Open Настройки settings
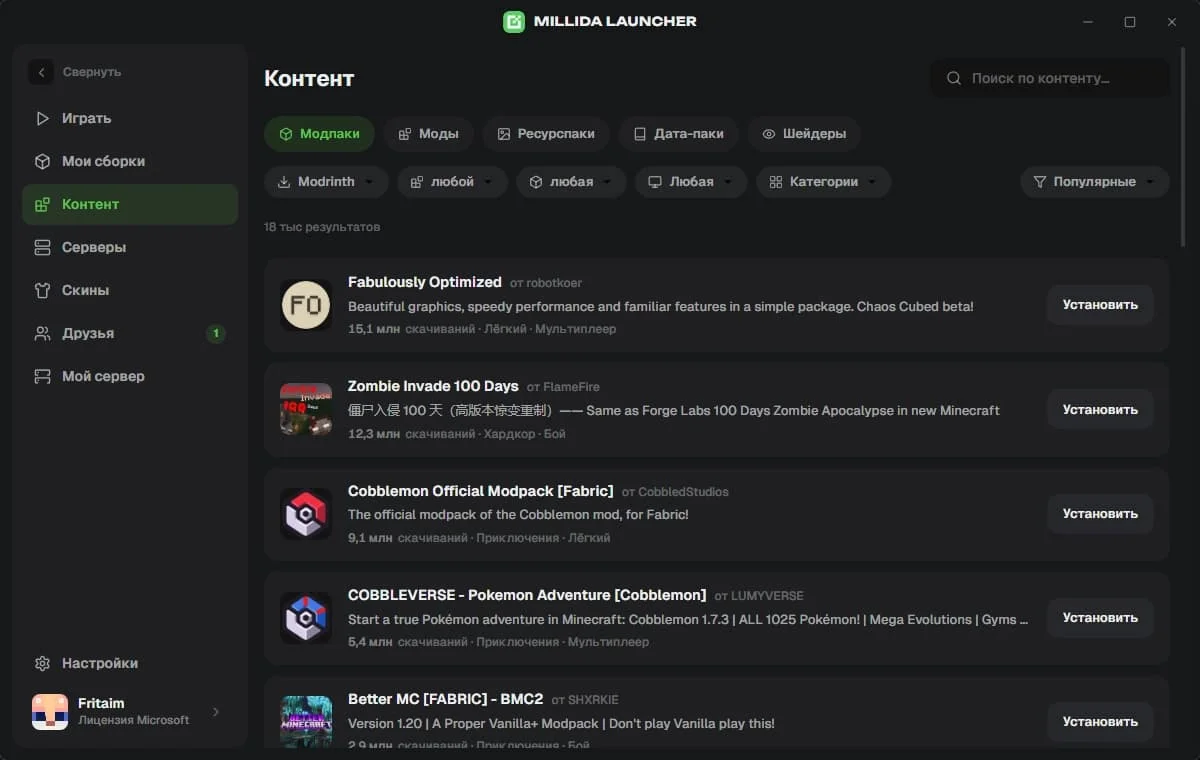Viewport: 1200px width, 760px height. pos(130,663)
